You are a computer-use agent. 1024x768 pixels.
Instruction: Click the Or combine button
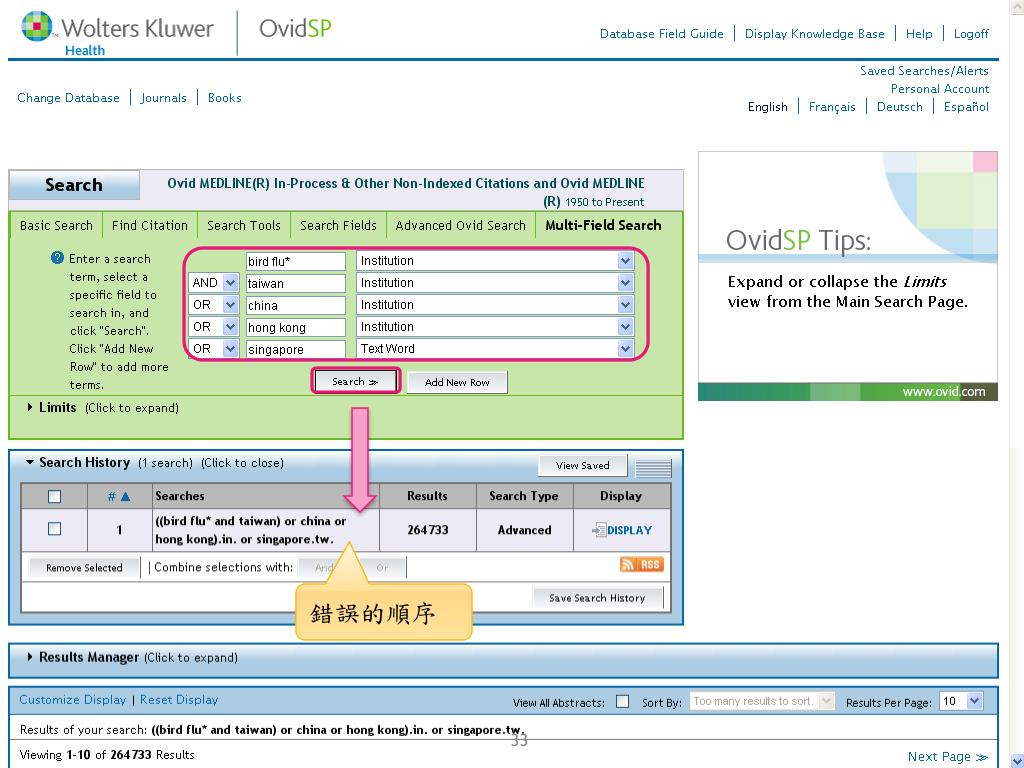click(x=382, y=568)
